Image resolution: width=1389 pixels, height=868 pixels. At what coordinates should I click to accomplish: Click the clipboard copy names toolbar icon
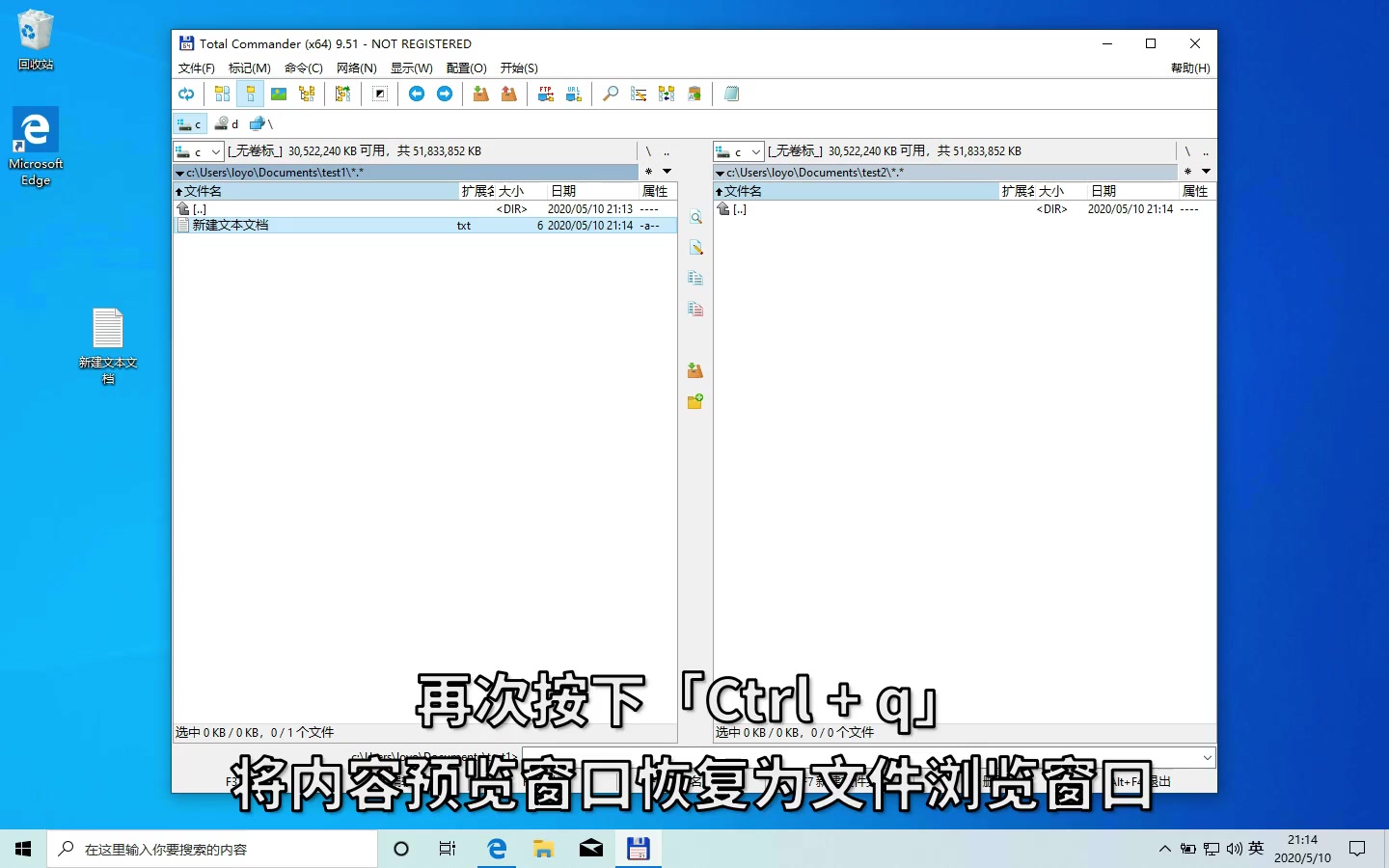(694, 94)
